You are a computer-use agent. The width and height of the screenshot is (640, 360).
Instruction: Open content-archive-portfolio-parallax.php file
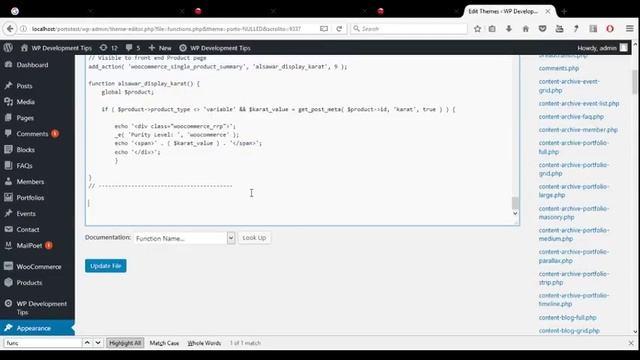click(573, 256)
